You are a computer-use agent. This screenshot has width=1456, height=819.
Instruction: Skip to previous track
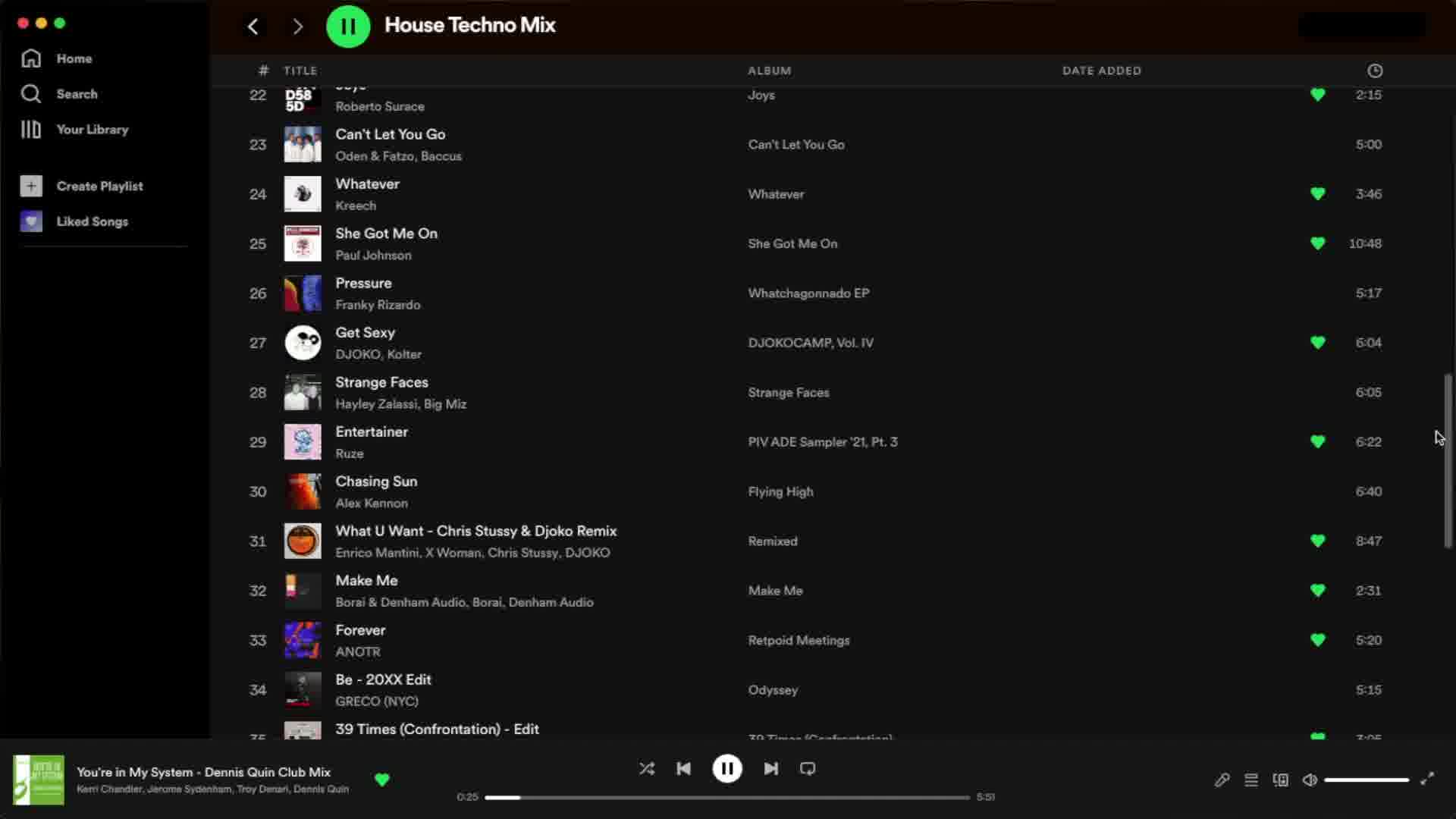pyautogui.click(x=683, y=769)
